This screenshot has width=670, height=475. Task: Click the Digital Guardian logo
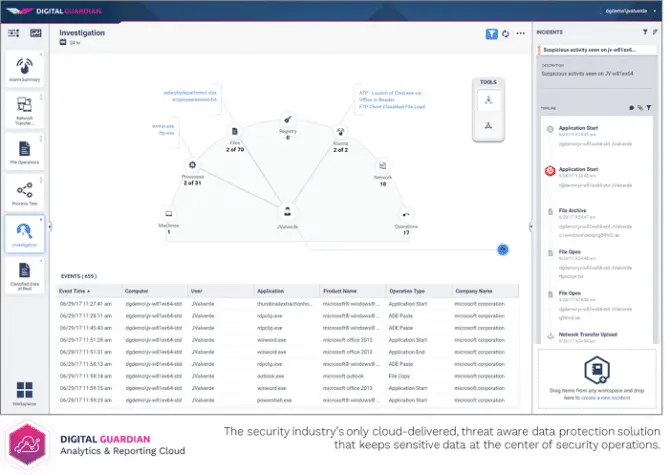[54, 11]
